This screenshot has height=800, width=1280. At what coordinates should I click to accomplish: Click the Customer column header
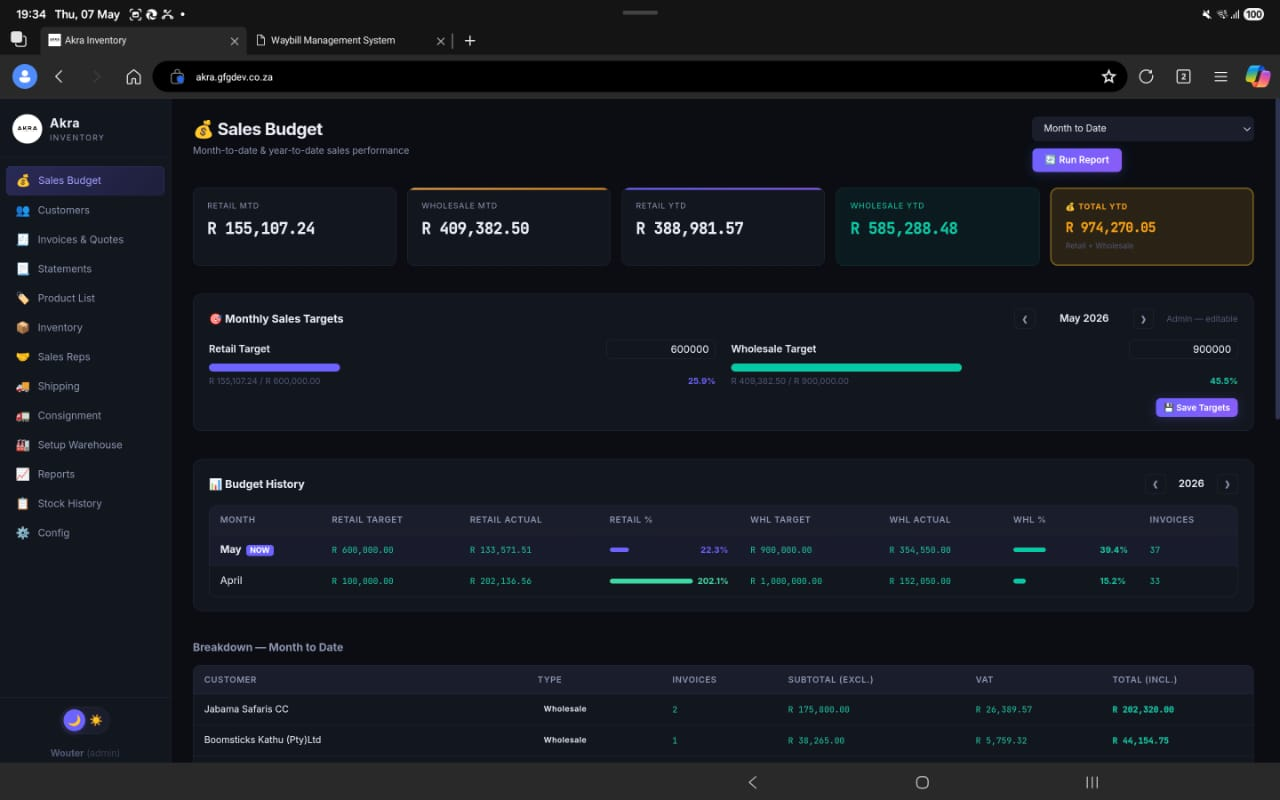point(230,680)
